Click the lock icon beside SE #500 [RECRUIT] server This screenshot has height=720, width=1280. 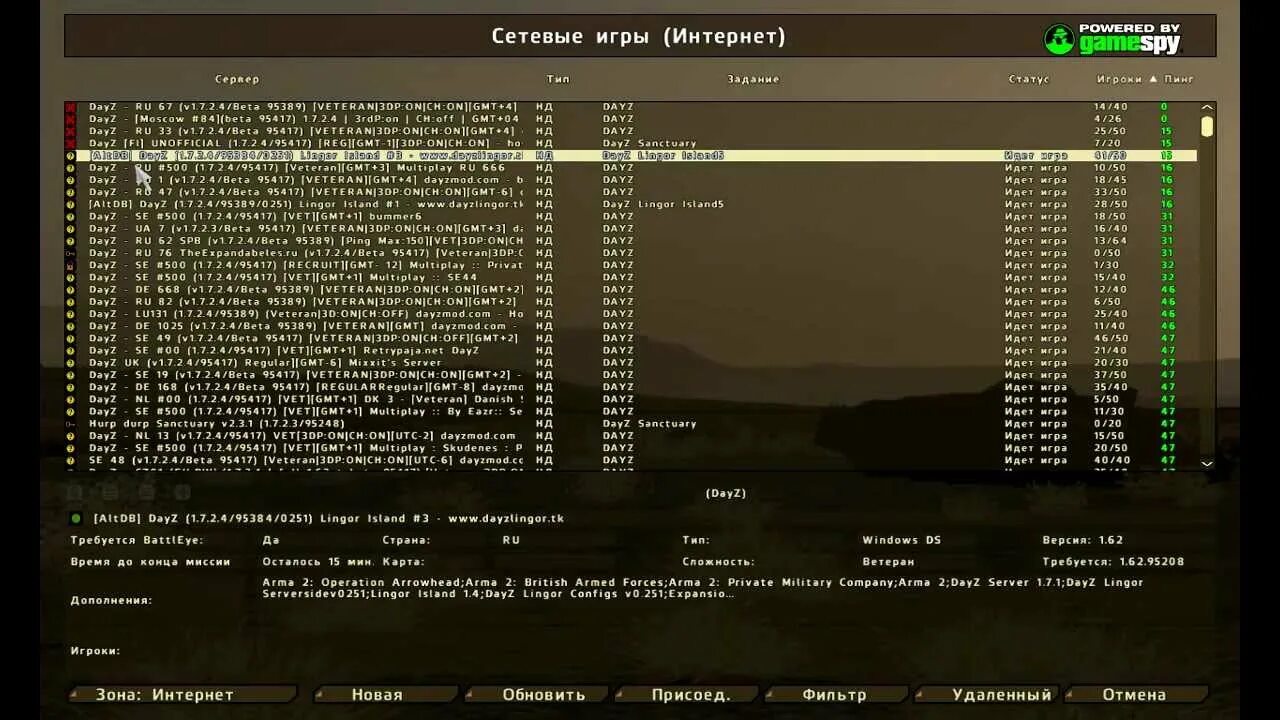pyautogui.click(x=71, y=265)
